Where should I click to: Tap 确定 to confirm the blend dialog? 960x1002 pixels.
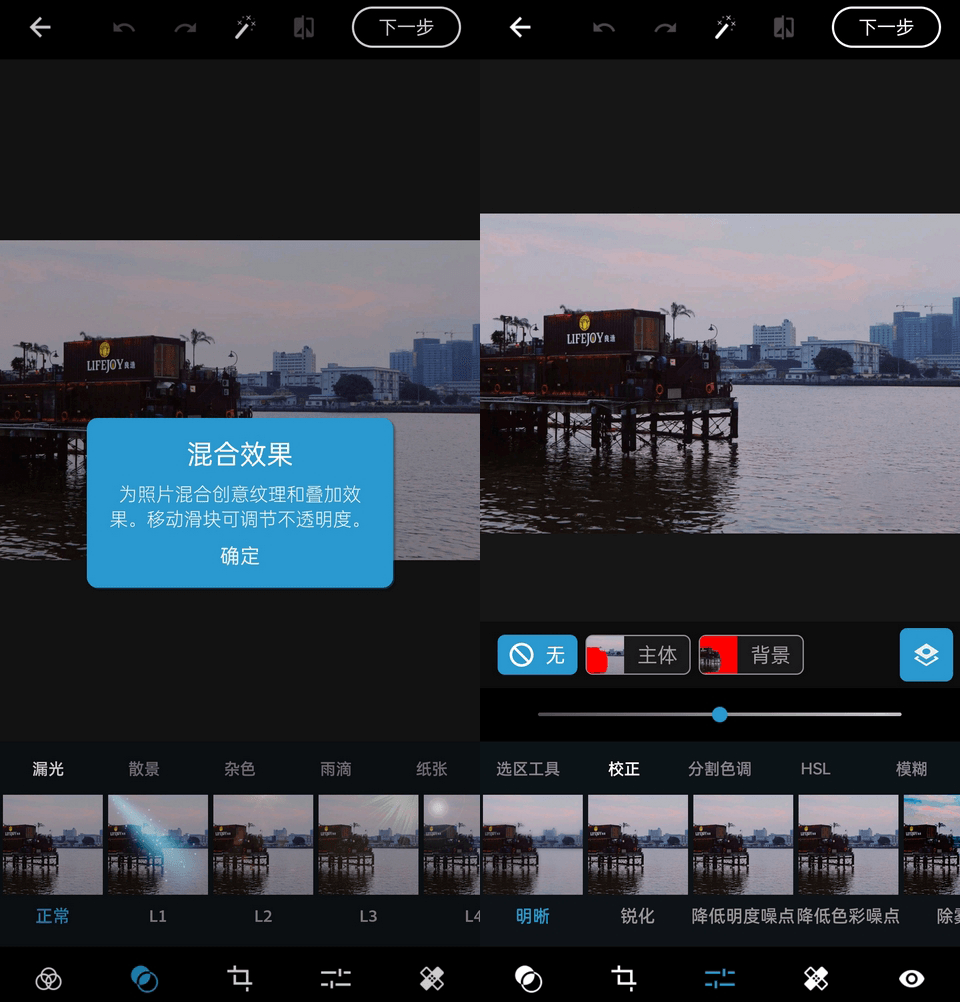point(240,557)
